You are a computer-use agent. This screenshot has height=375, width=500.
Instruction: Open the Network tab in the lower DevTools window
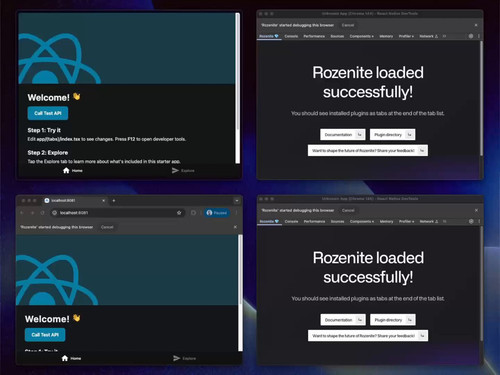[429, 221]
